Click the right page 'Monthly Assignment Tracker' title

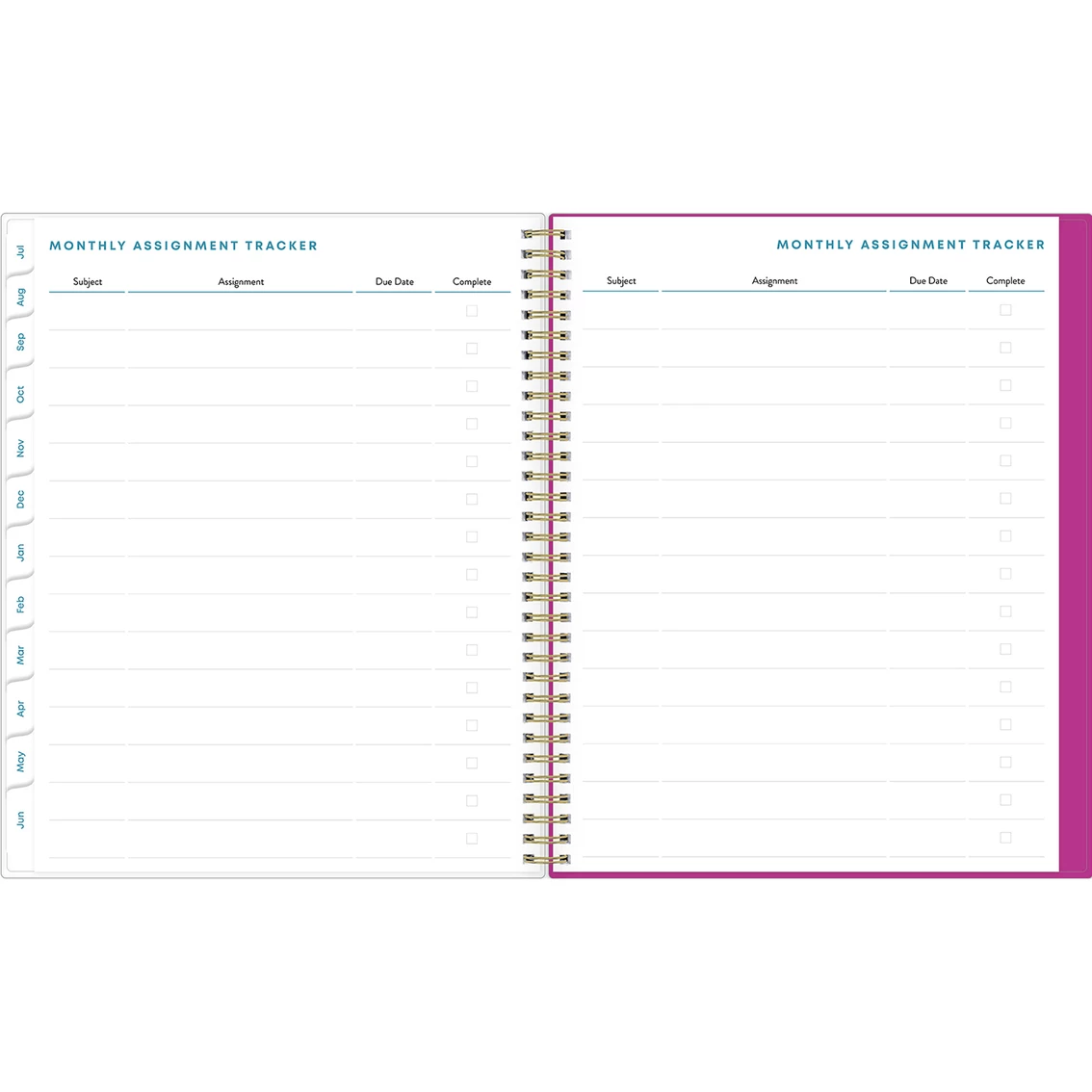911,246
